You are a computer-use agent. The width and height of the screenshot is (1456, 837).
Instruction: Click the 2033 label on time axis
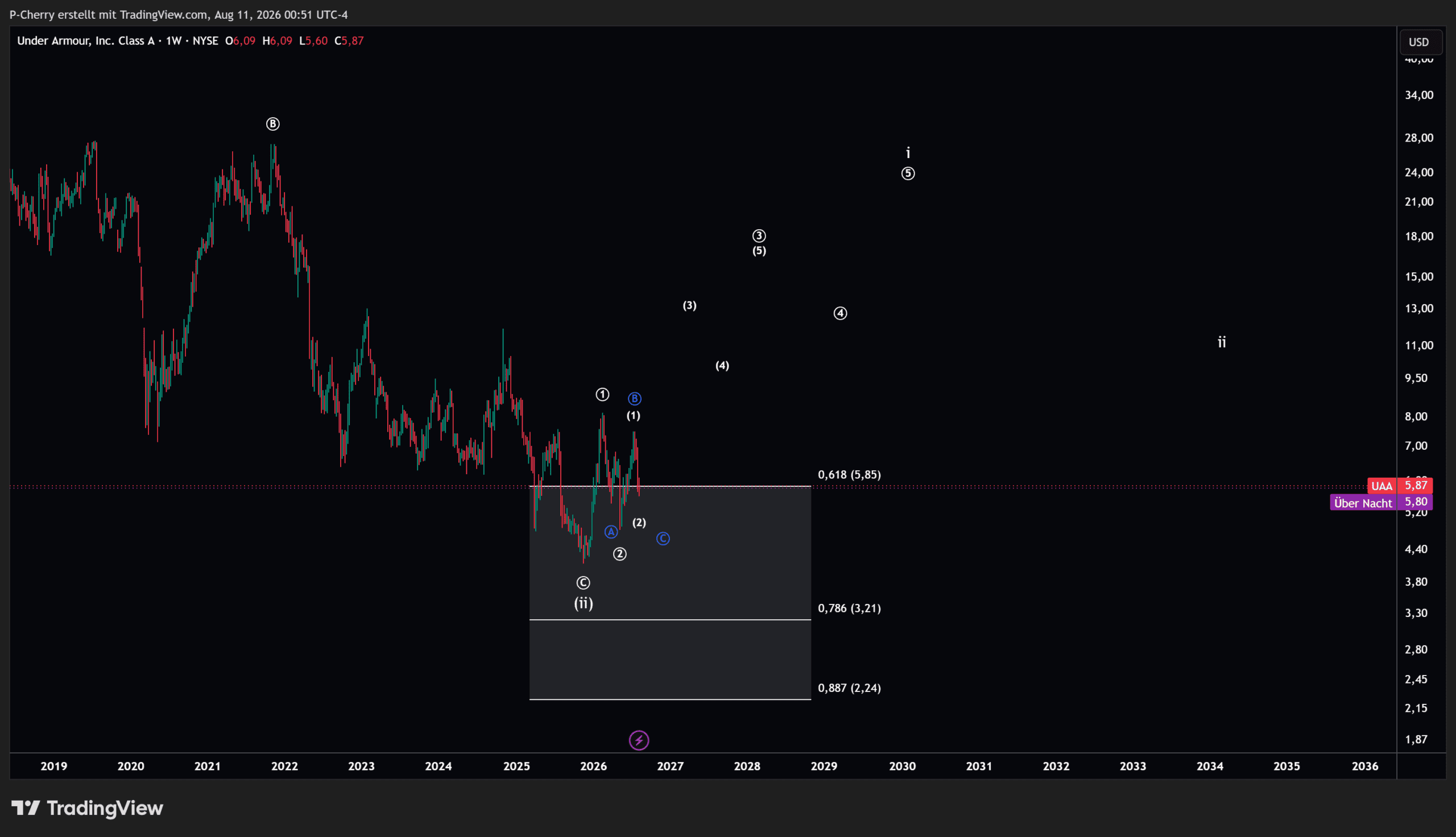pyautogui.click(x=1133, y=766)
